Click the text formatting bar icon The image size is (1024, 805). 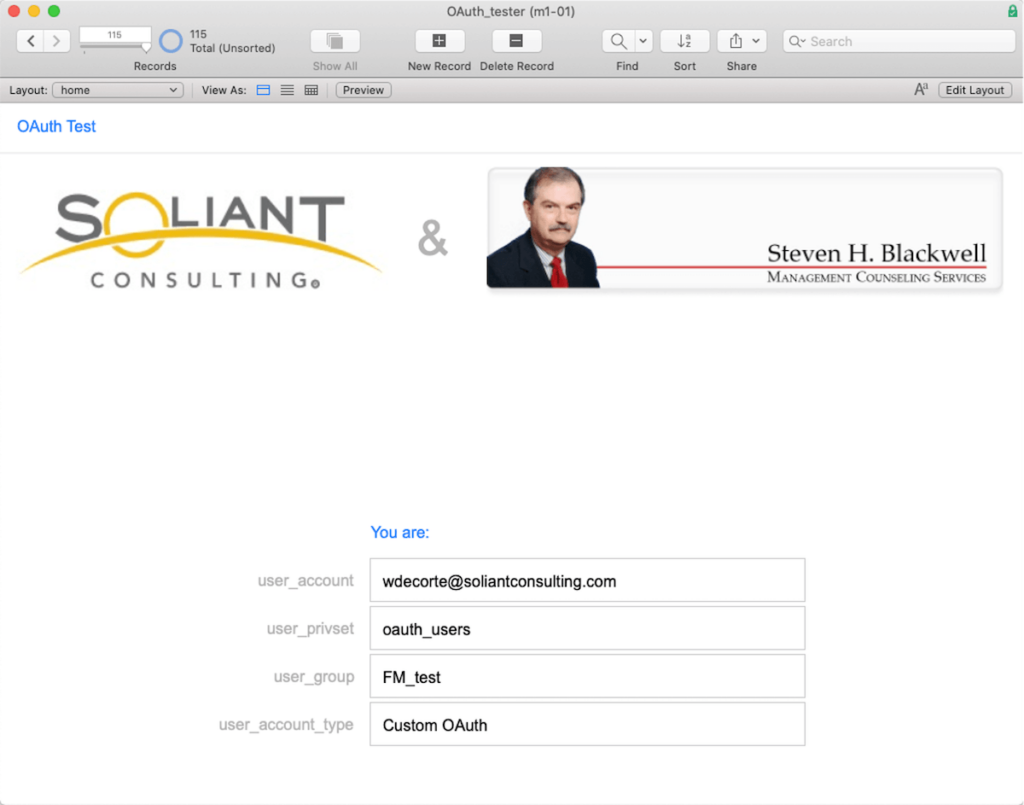tap(921, 90)
